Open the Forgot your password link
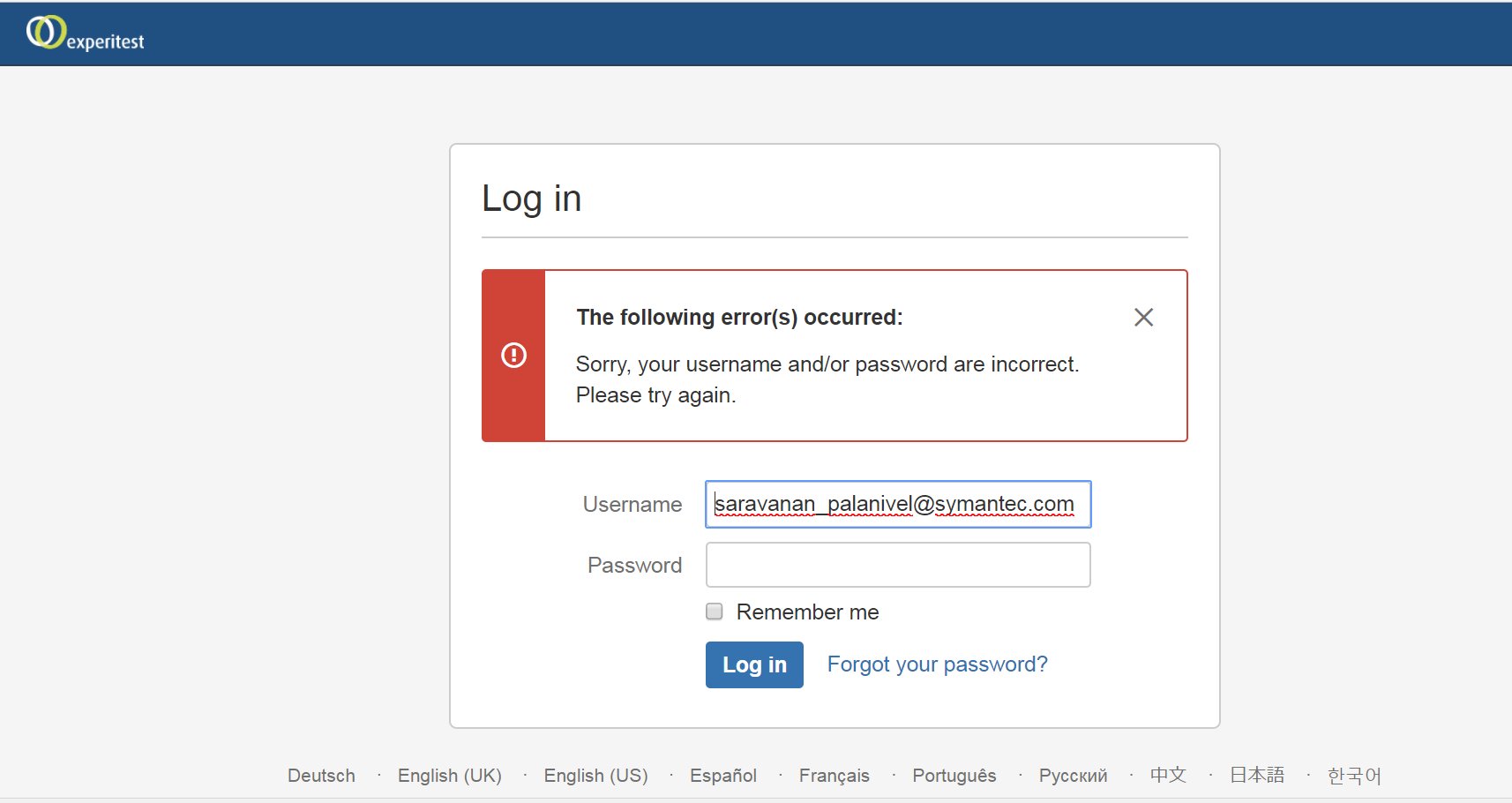 point(937,664)
